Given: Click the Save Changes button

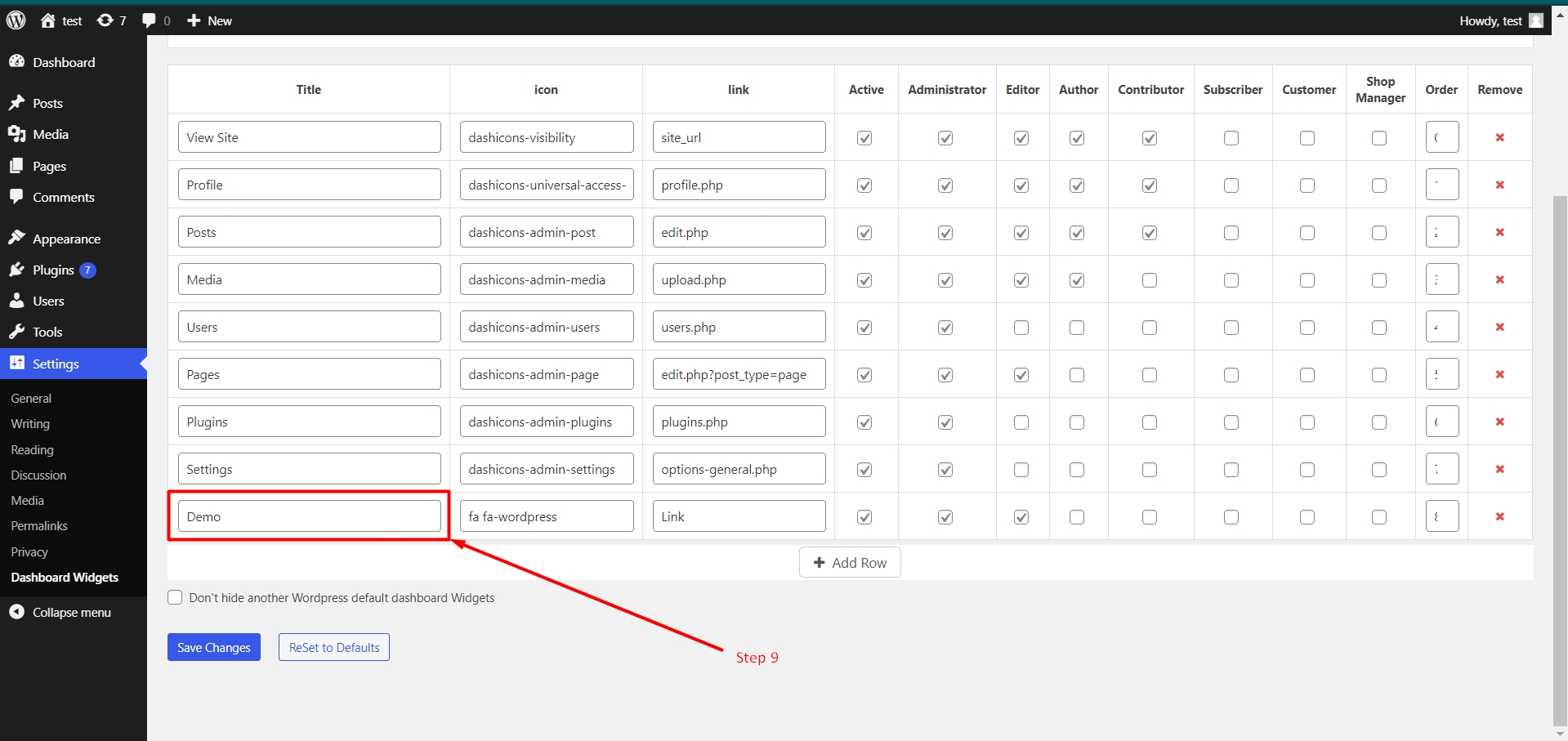Looking at the screenshot, I should coord(214,647).
